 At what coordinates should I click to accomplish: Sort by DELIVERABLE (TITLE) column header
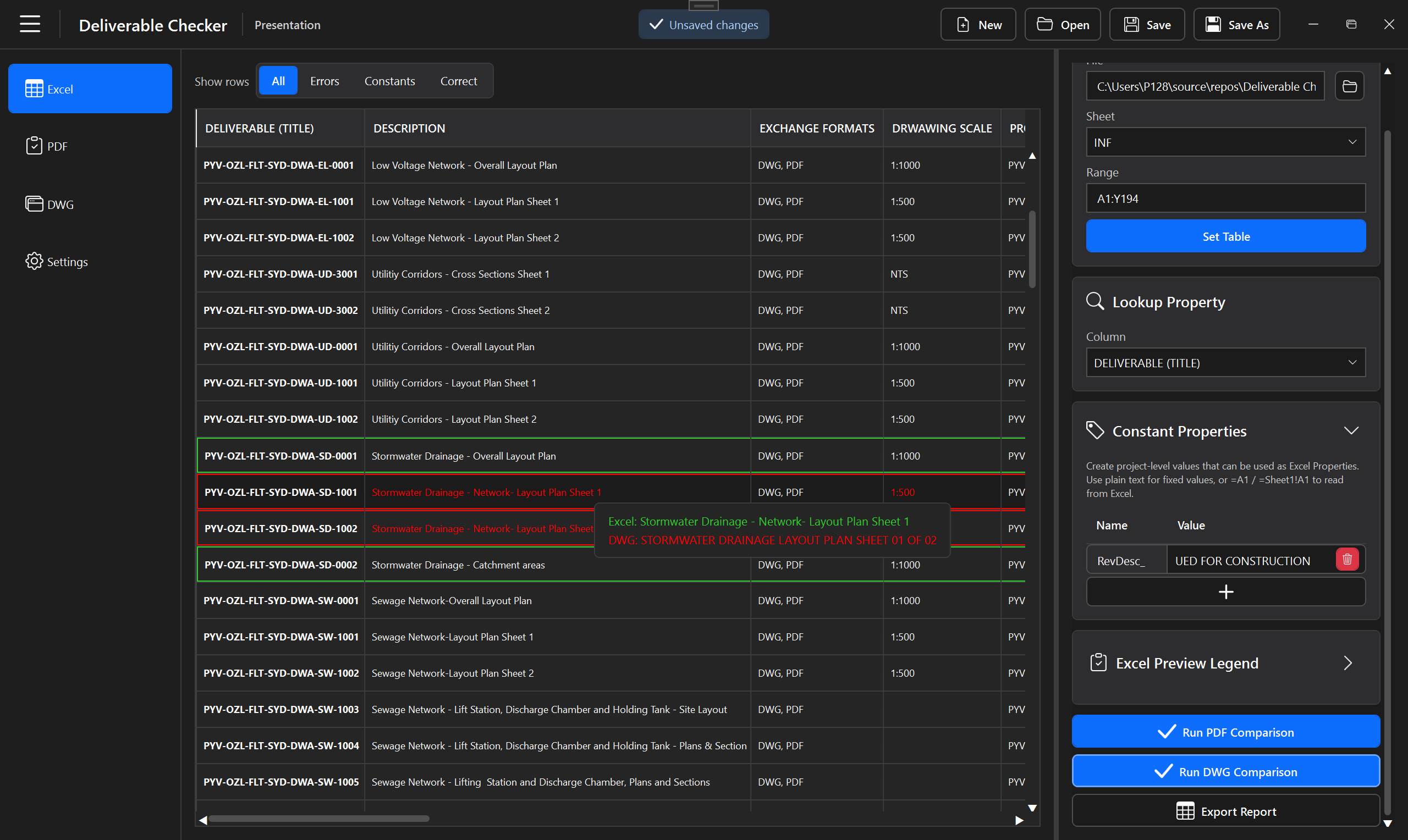(281, 128)
